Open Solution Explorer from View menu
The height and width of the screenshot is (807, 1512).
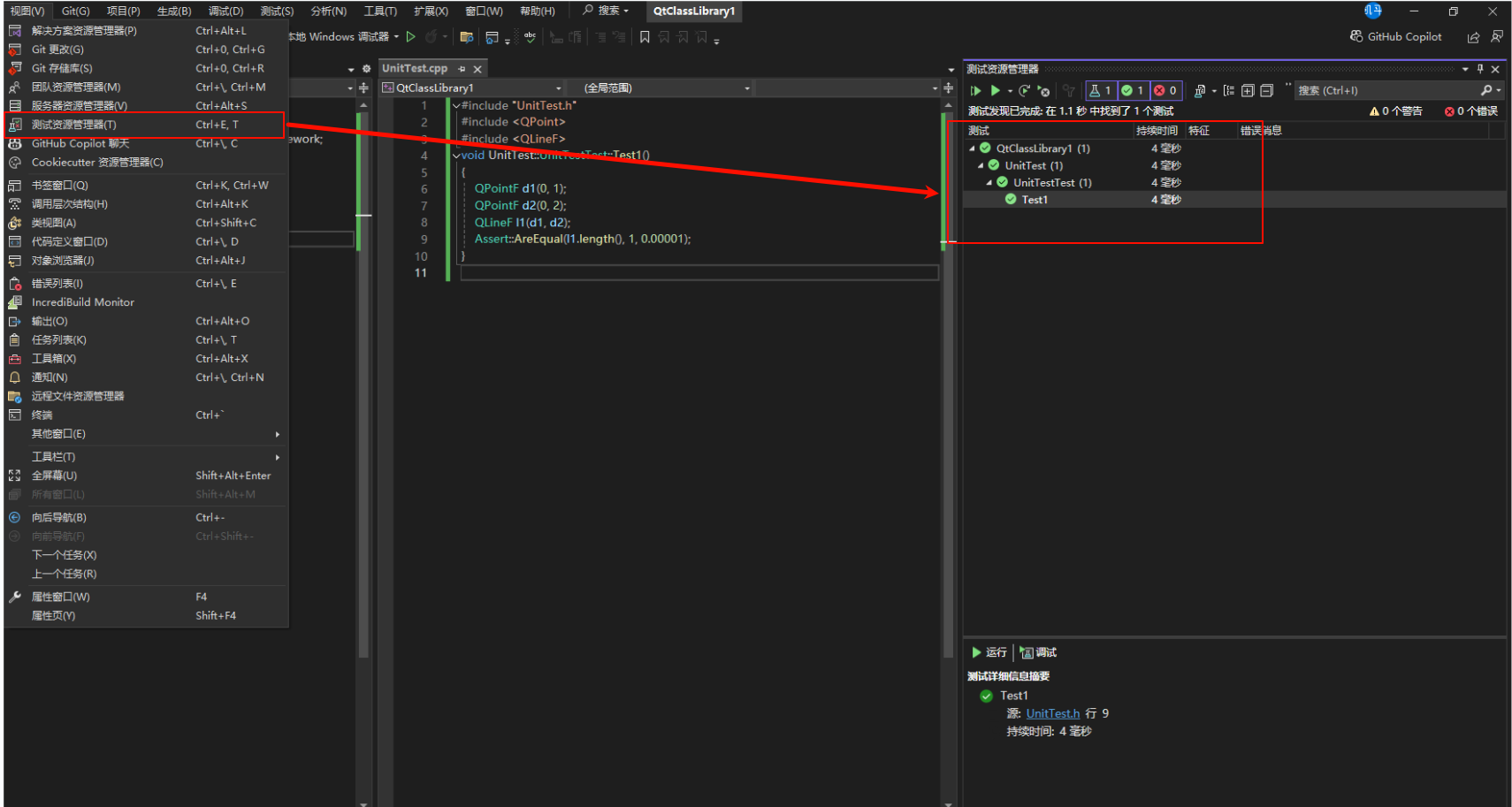point(146,31)
